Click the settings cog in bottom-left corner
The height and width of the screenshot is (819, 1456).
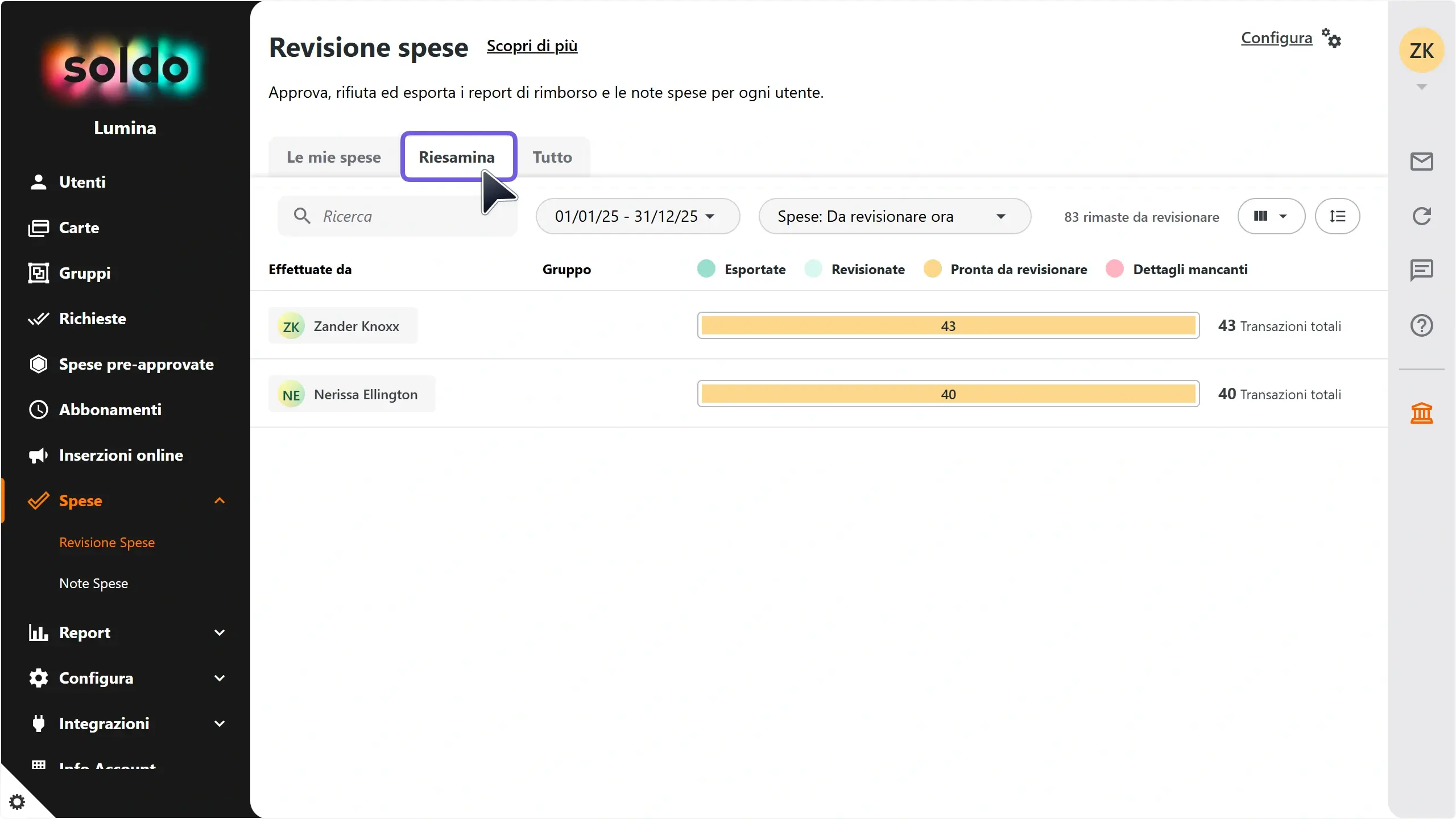17,802
